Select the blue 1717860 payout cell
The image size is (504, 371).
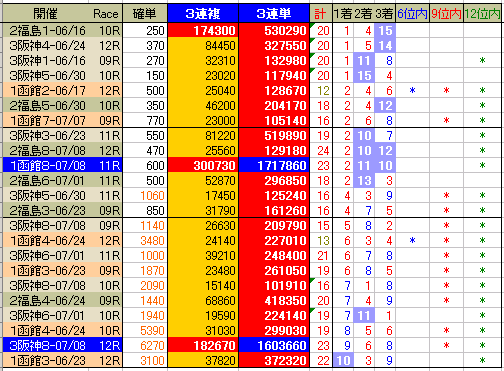pyautogui.click(x=274, y=166)
